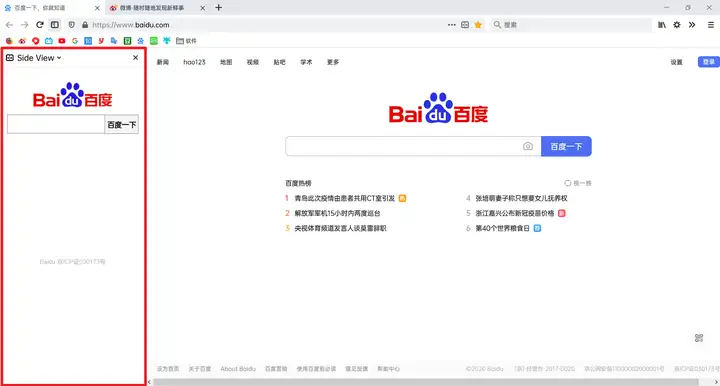
Task: Click 换一换 to refresh hot list
Action: click(x=578, y=183)
